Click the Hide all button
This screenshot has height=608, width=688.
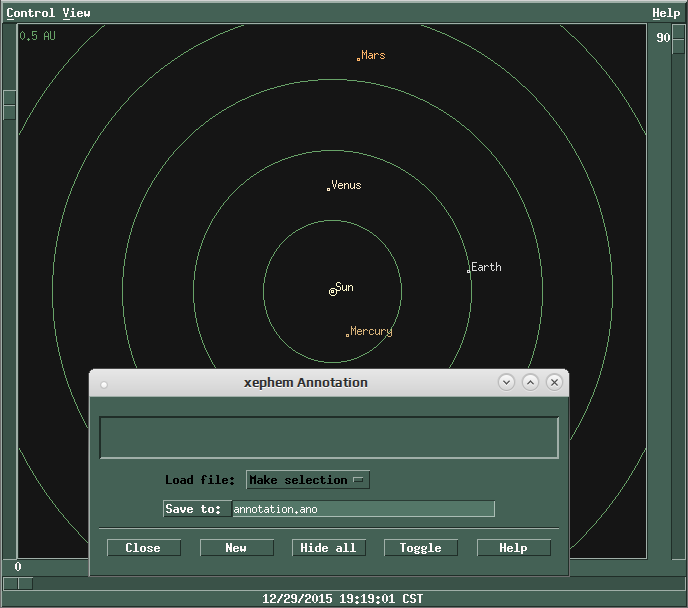pos(329,548)
